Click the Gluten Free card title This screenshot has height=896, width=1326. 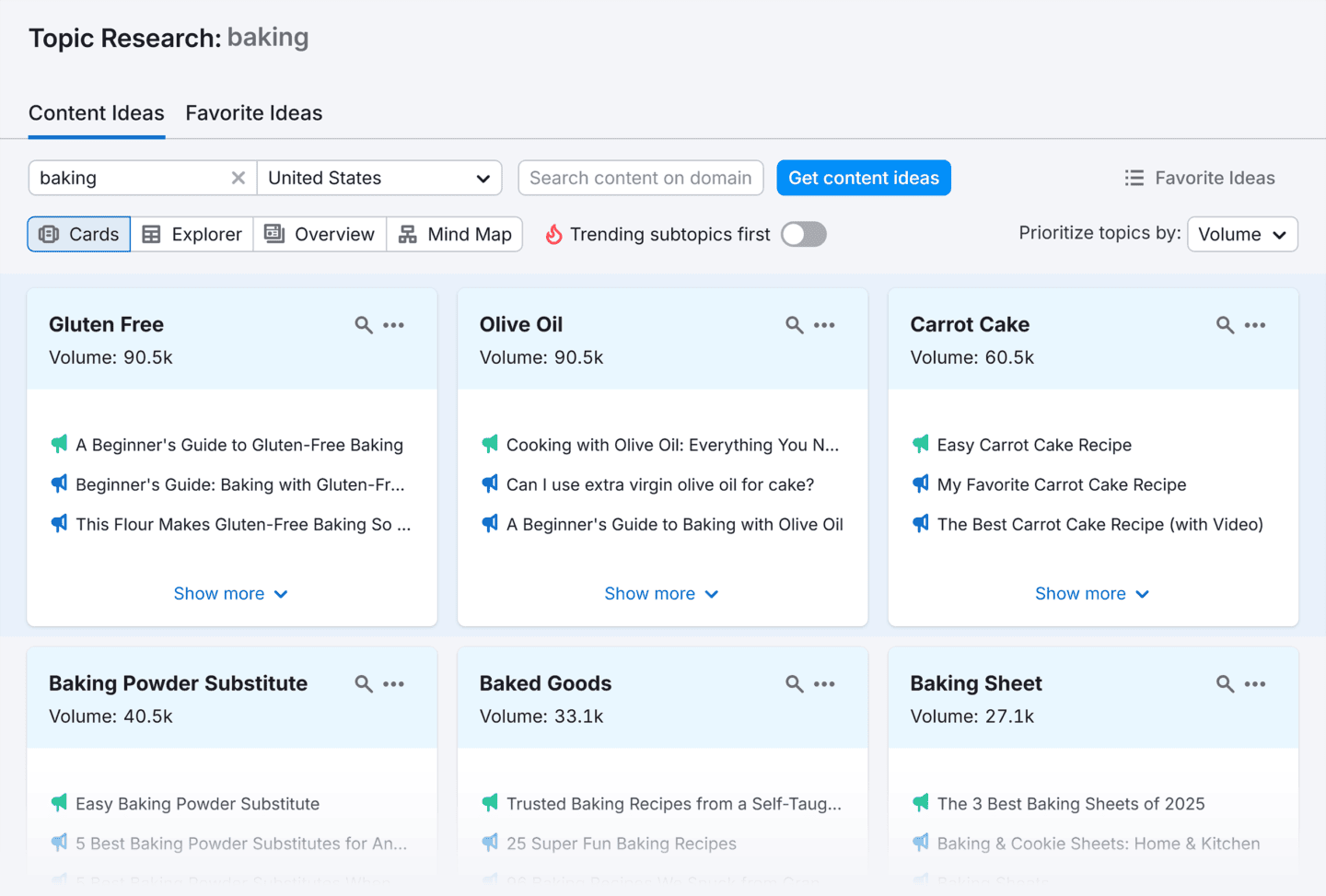pos(106,324)
